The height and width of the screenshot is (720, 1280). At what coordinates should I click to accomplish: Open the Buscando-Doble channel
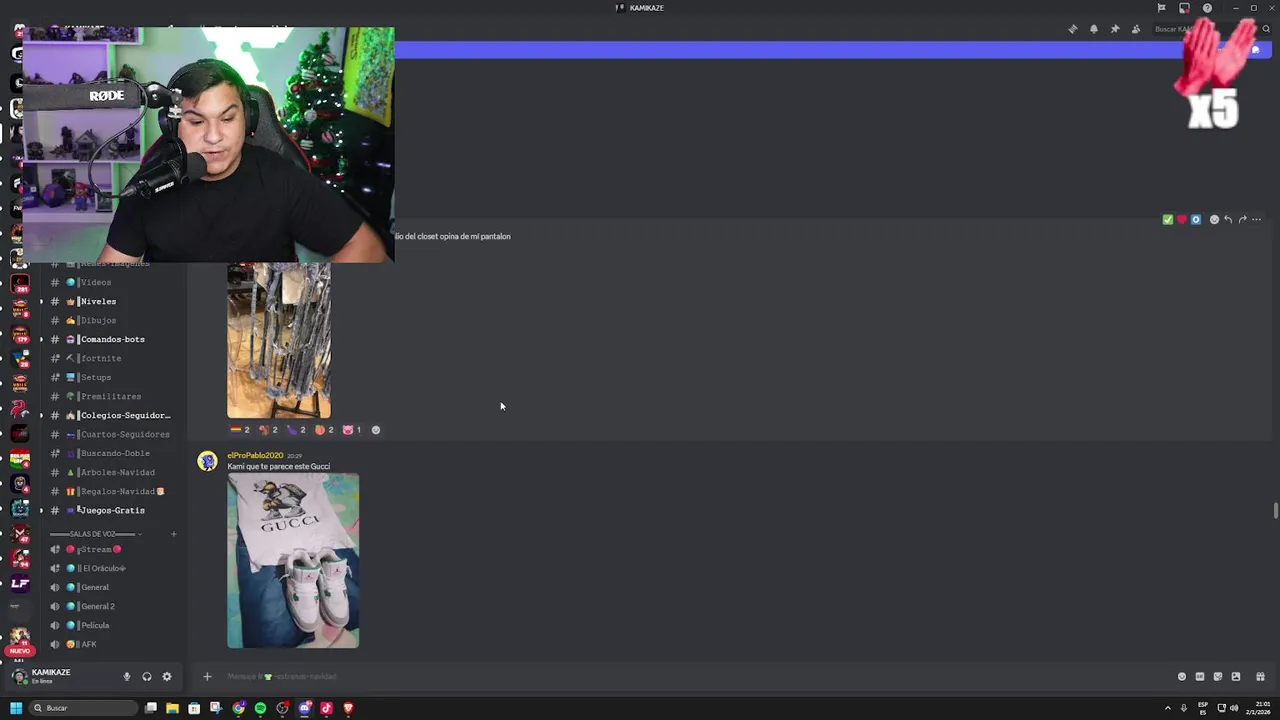tap(114, 454)
